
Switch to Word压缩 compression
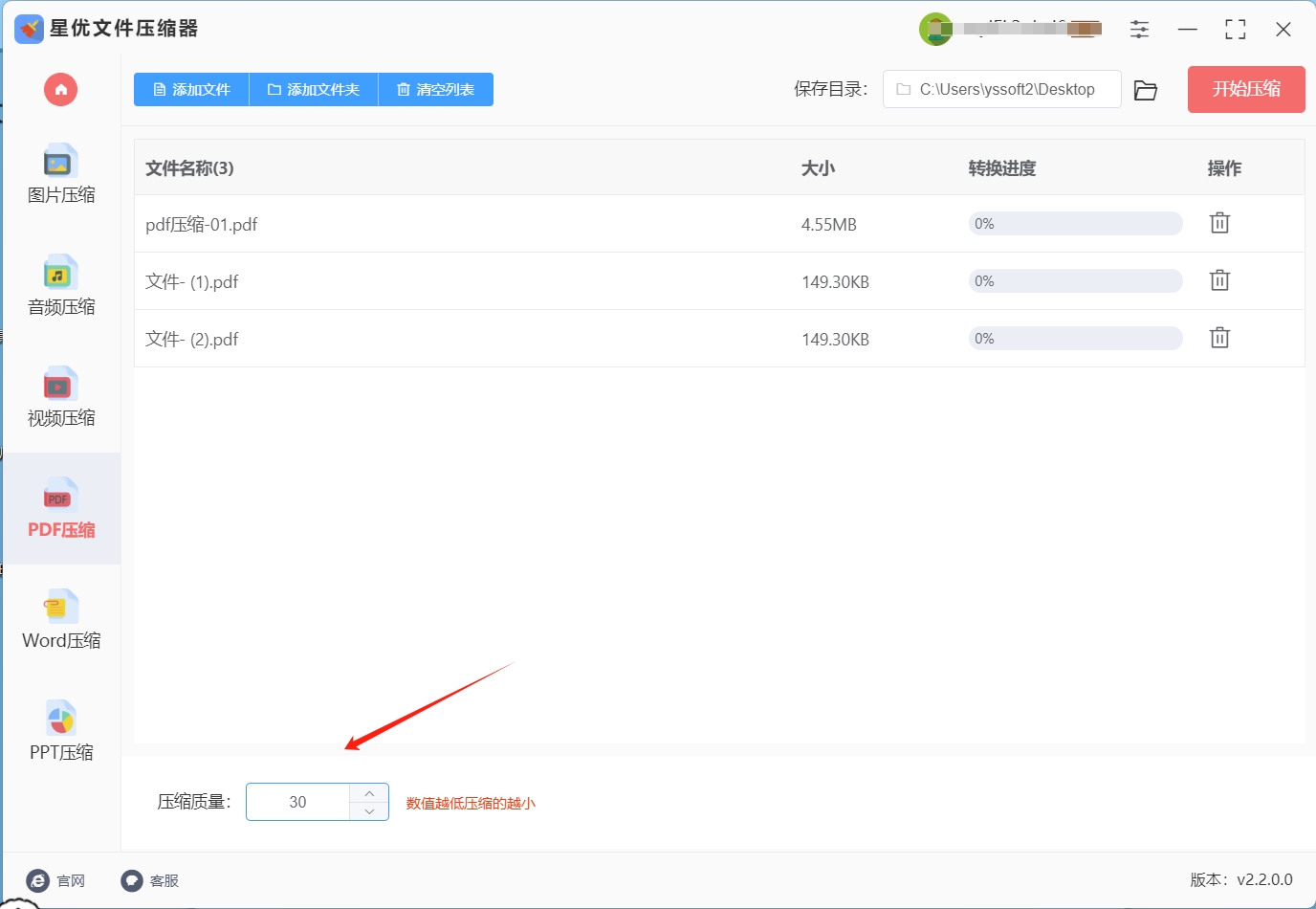61,620
